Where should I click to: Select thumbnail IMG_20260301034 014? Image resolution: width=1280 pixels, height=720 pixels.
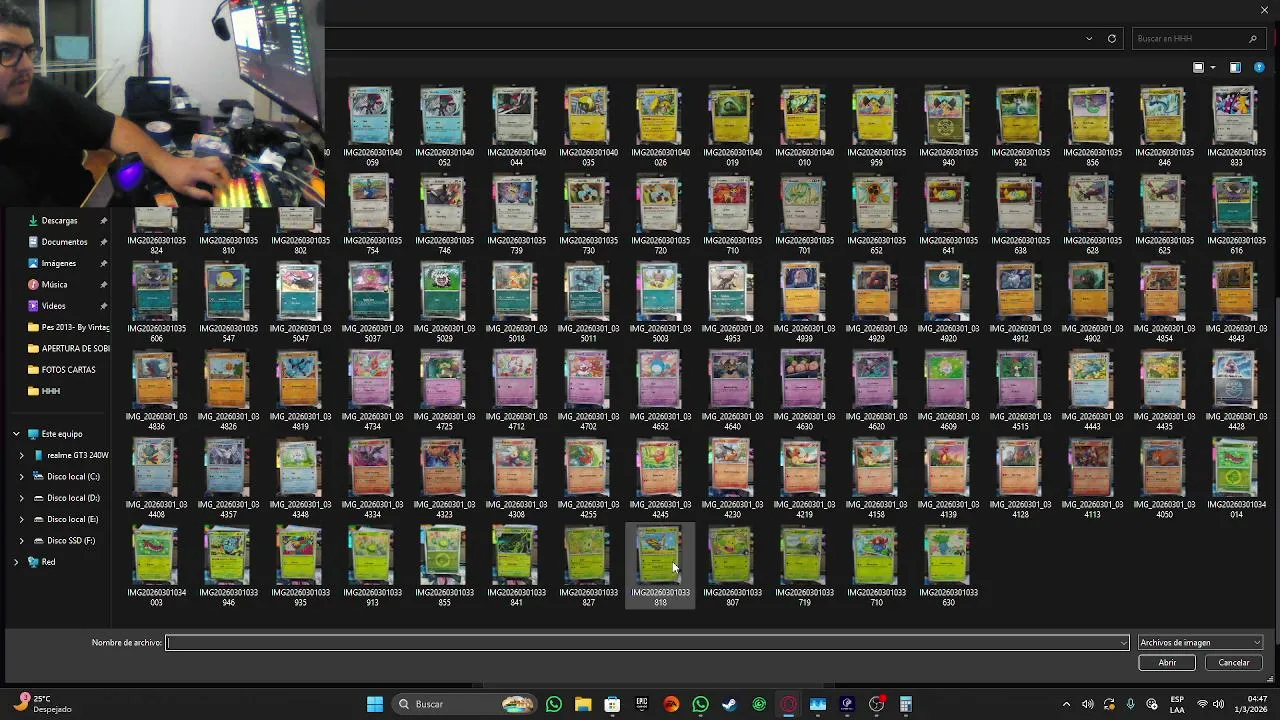tap(1236, 479)
